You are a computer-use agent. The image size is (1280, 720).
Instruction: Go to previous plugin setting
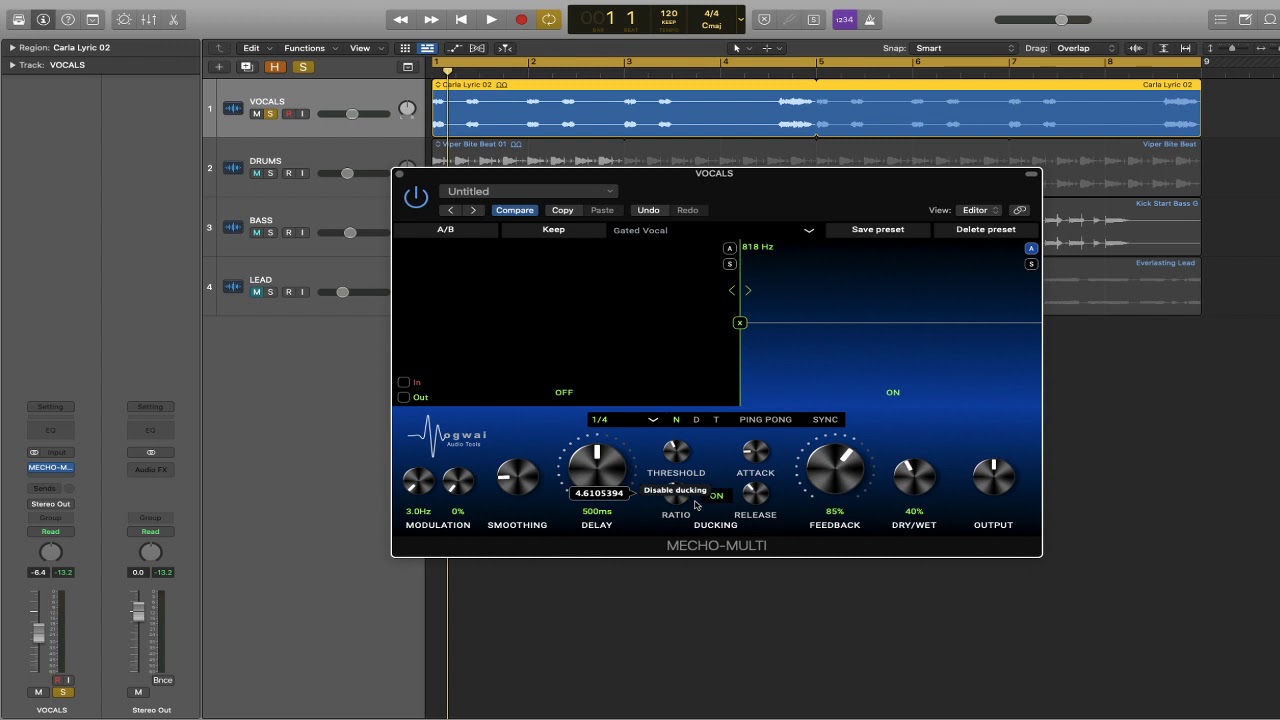point(451,210)
